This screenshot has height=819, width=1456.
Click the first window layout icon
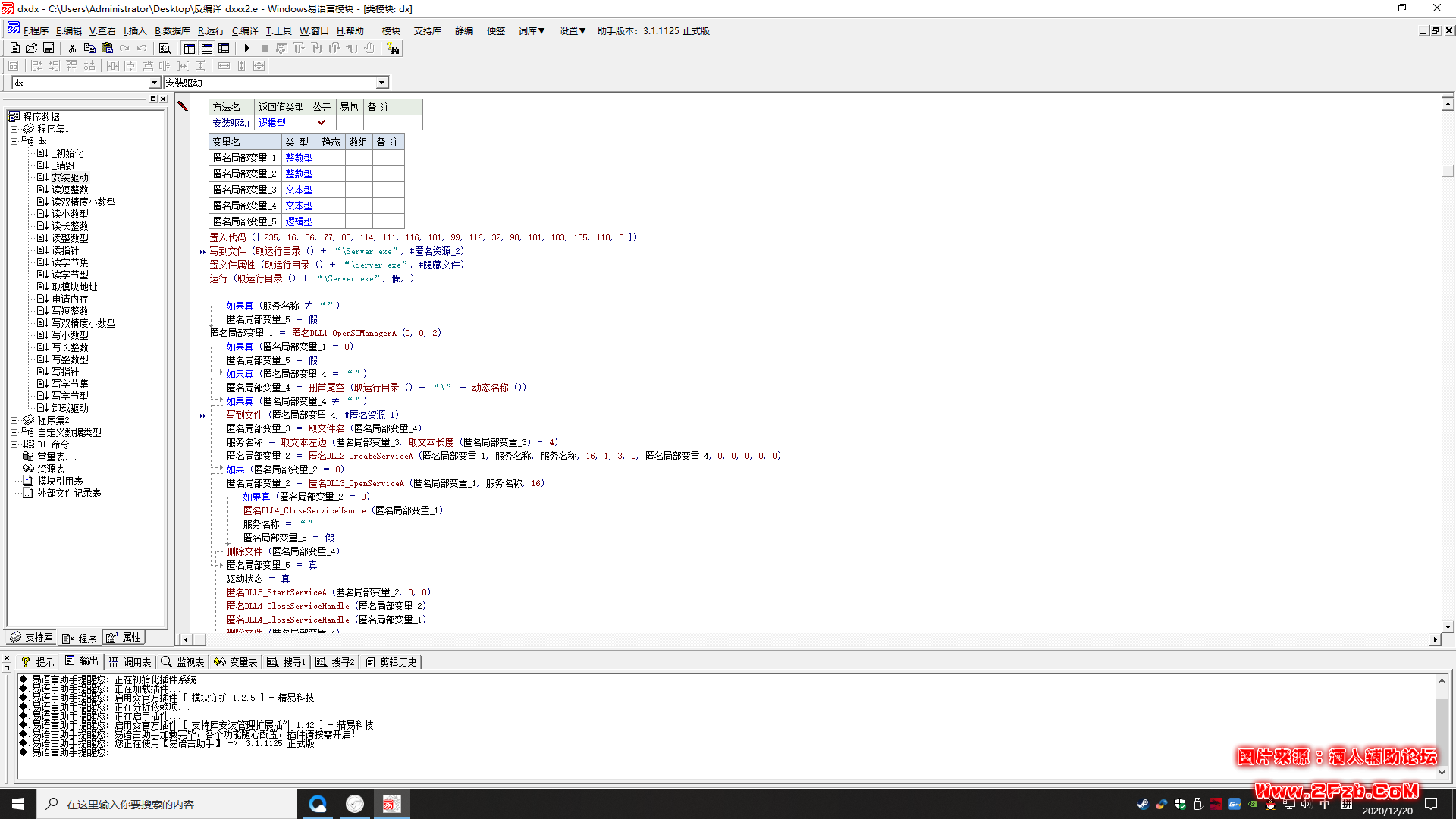190,48
